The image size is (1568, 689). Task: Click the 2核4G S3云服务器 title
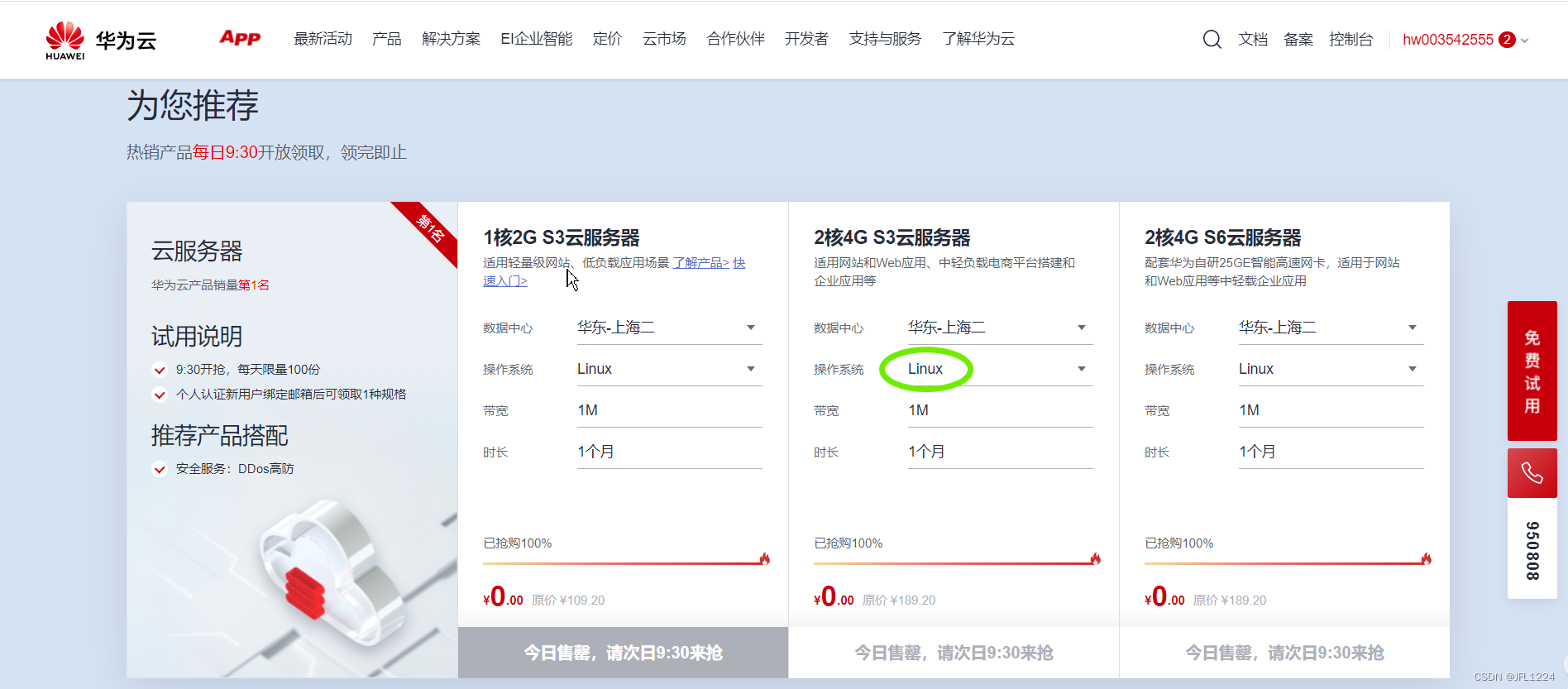[x=892, y=237]
